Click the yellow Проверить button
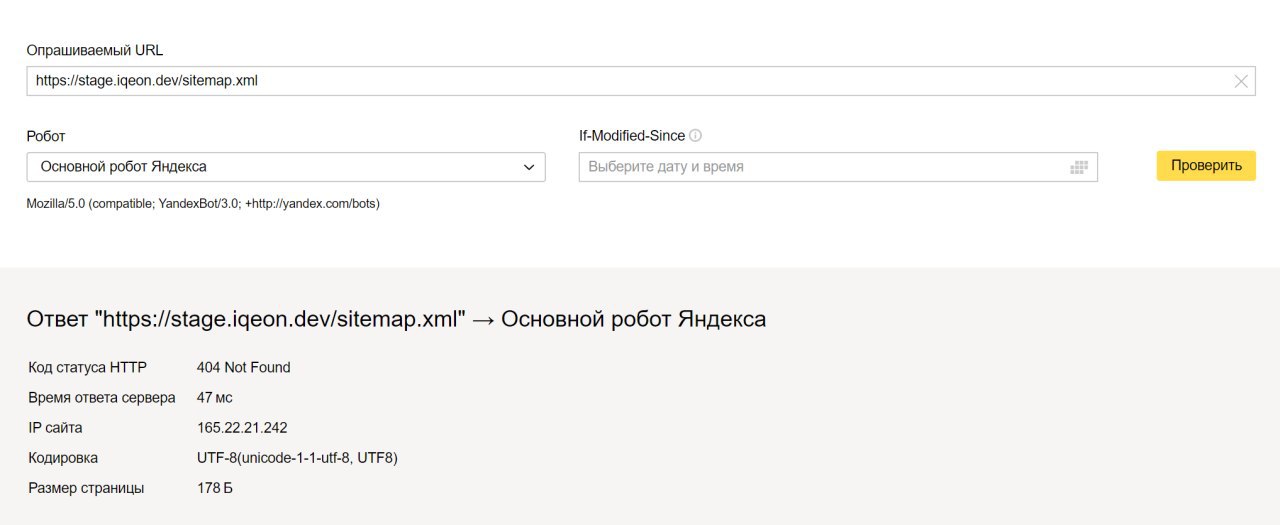Screen dimensions: 1280x525 tap(1206, 166)
